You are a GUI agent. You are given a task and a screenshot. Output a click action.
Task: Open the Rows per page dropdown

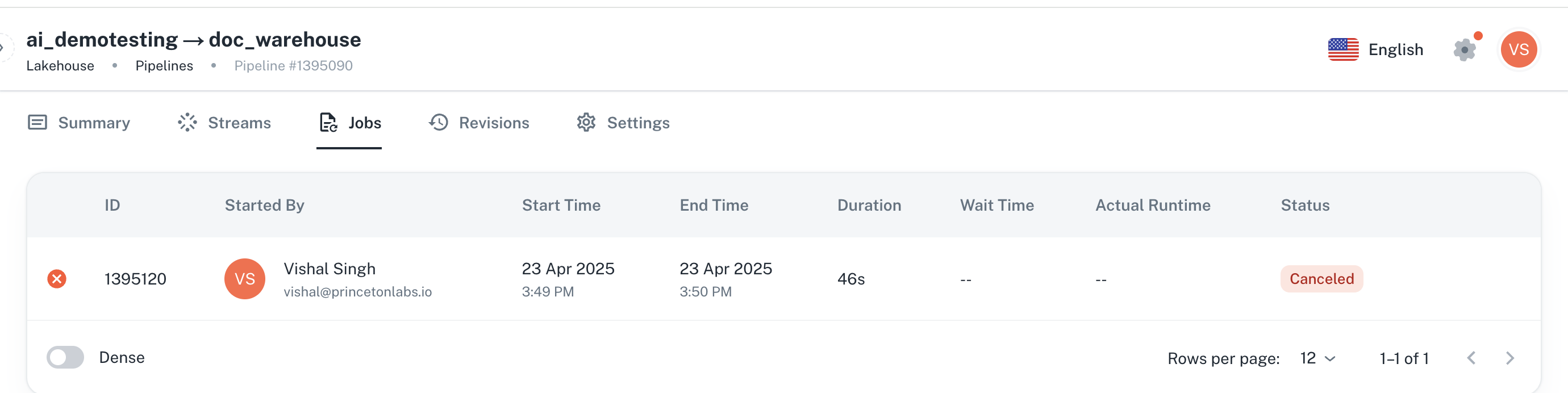coord(1317,358)
